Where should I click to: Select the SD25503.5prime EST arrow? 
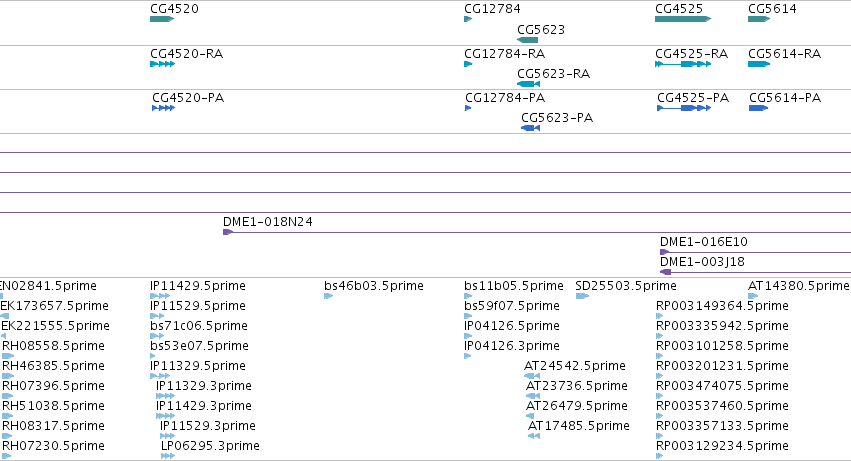point(582,296)
